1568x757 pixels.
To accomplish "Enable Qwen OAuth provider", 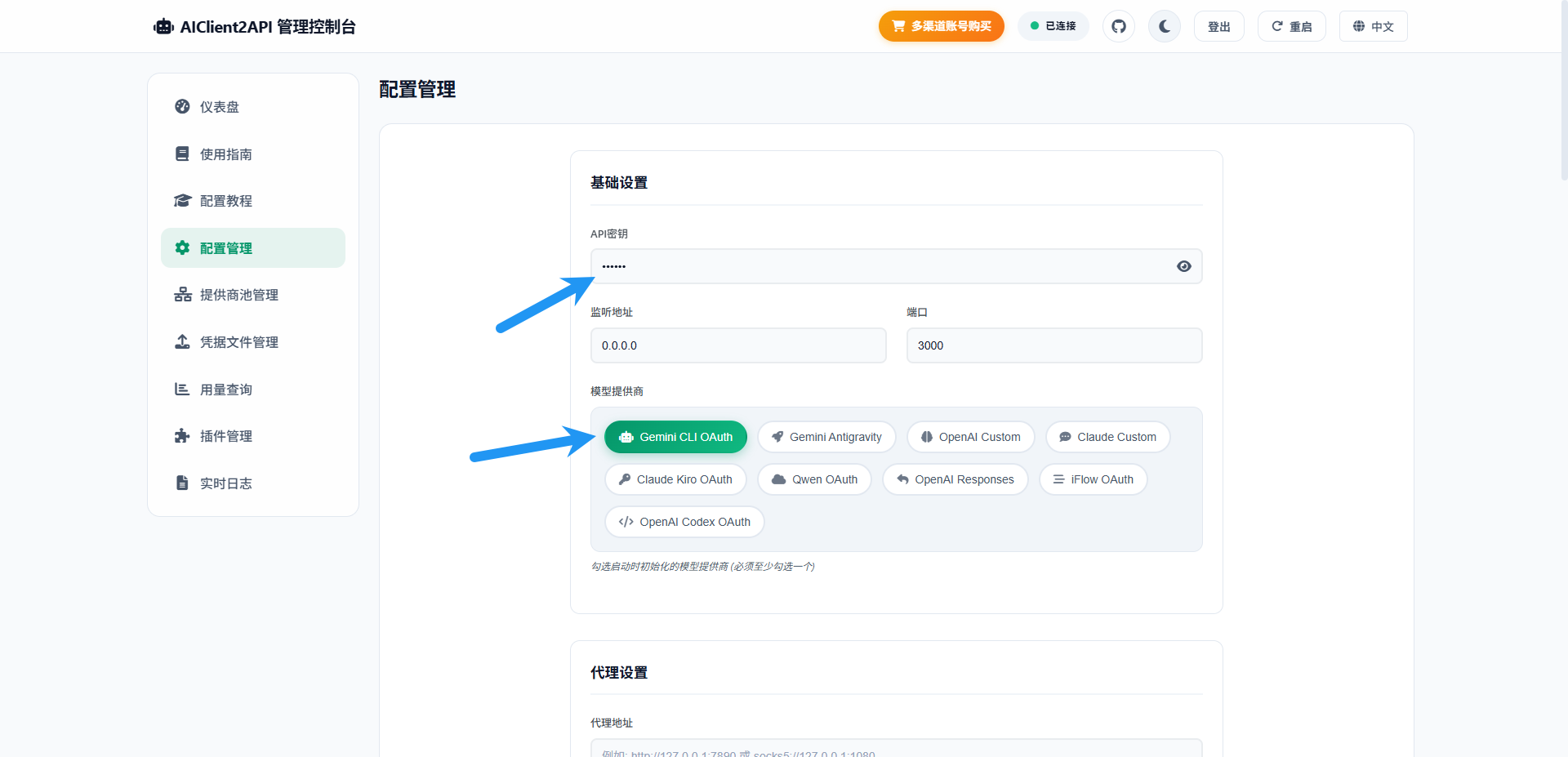I will pyautogui.click(x=814, y=479).
